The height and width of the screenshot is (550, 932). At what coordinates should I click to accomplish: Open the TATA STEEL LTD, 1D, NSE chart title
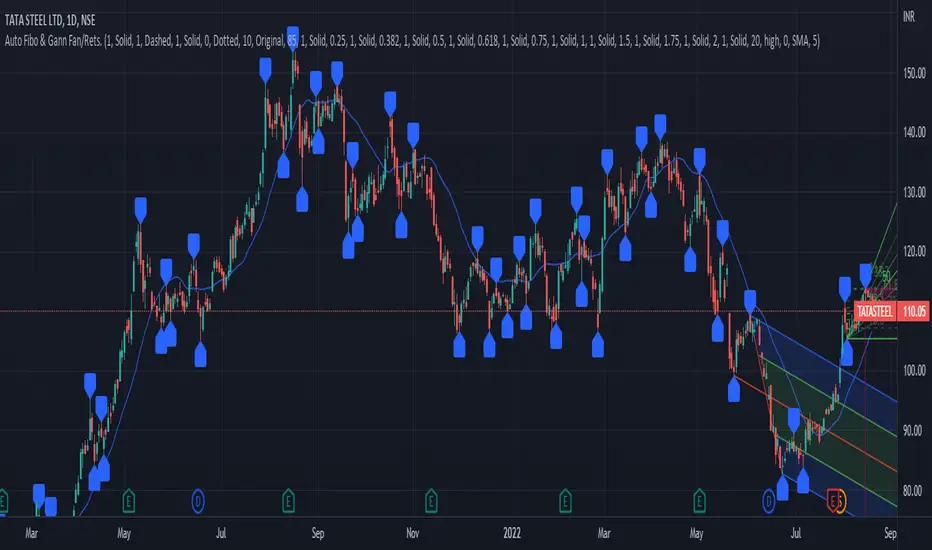50,21
